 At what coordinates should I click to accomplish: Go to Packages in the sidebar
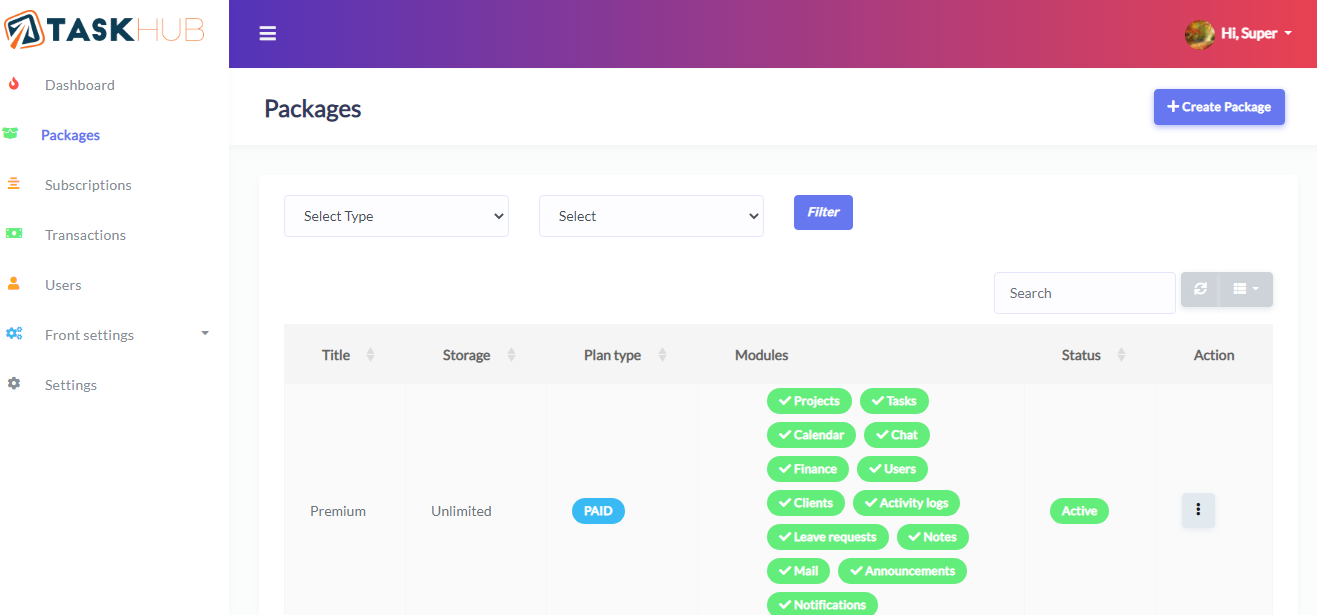70,135
